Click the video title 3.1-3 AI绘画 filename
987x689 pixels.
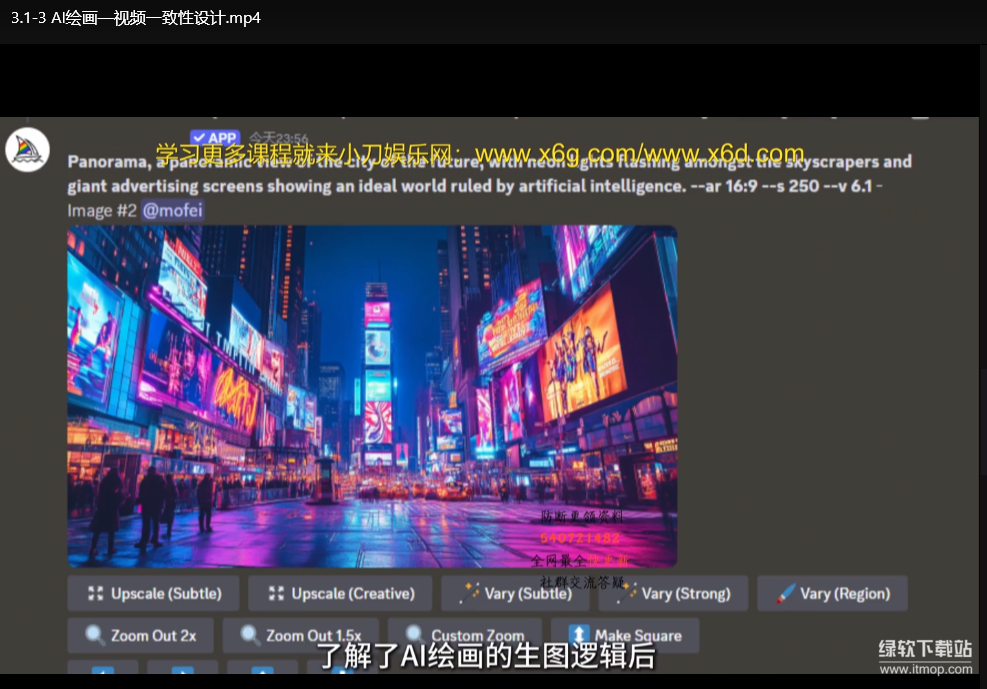[135, 18]
